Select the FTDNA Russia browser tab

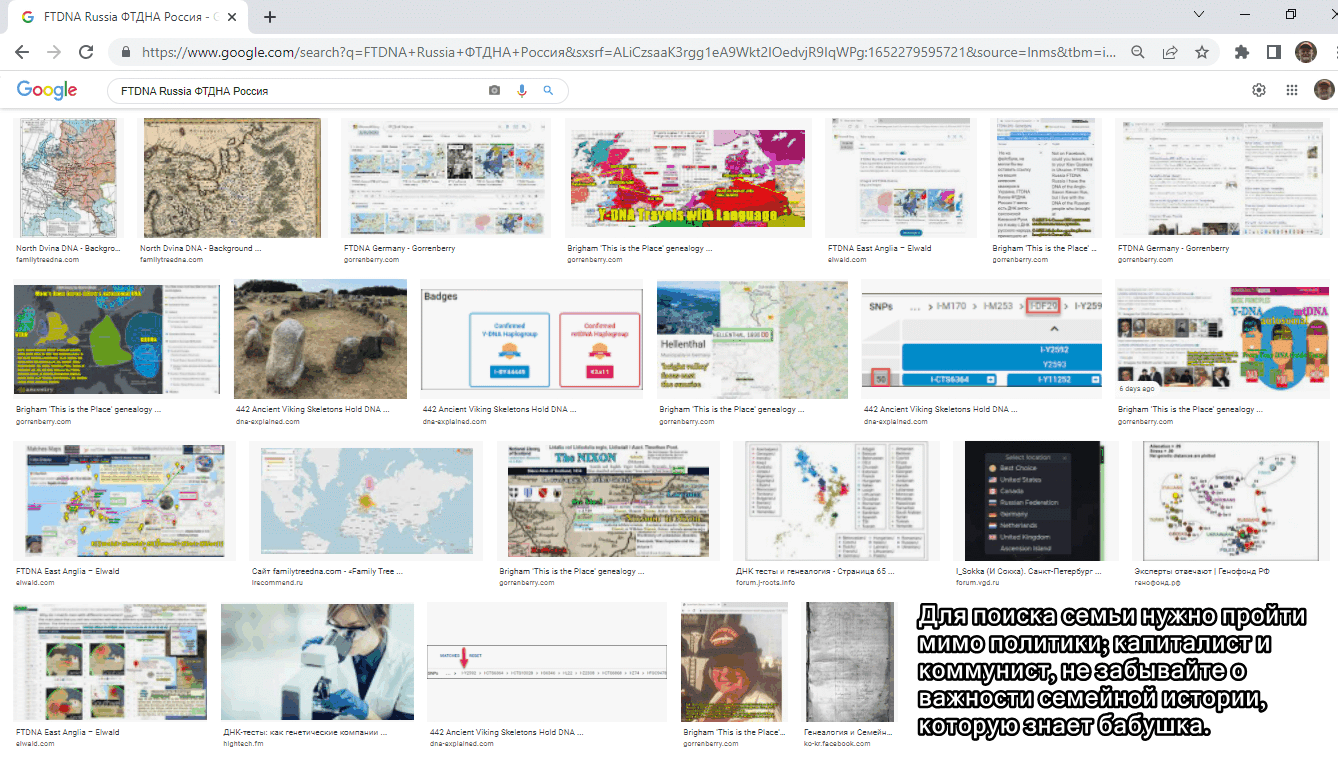126,17
